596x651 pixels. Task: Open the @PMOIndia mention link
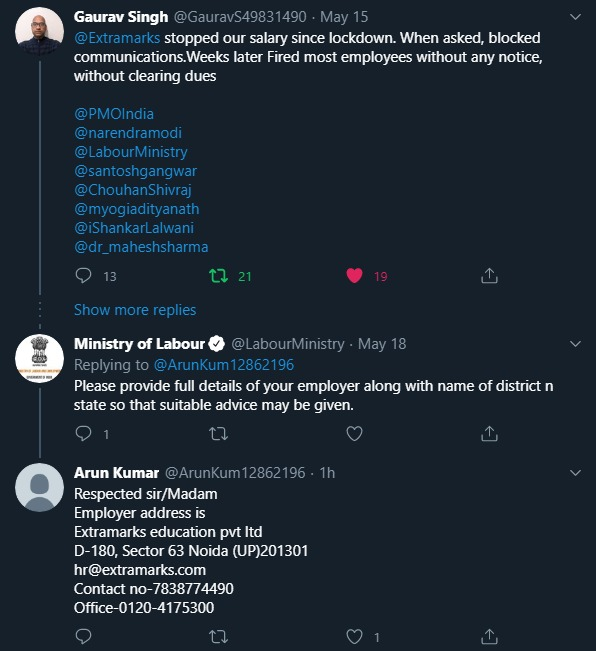click(x=114, y=114)
